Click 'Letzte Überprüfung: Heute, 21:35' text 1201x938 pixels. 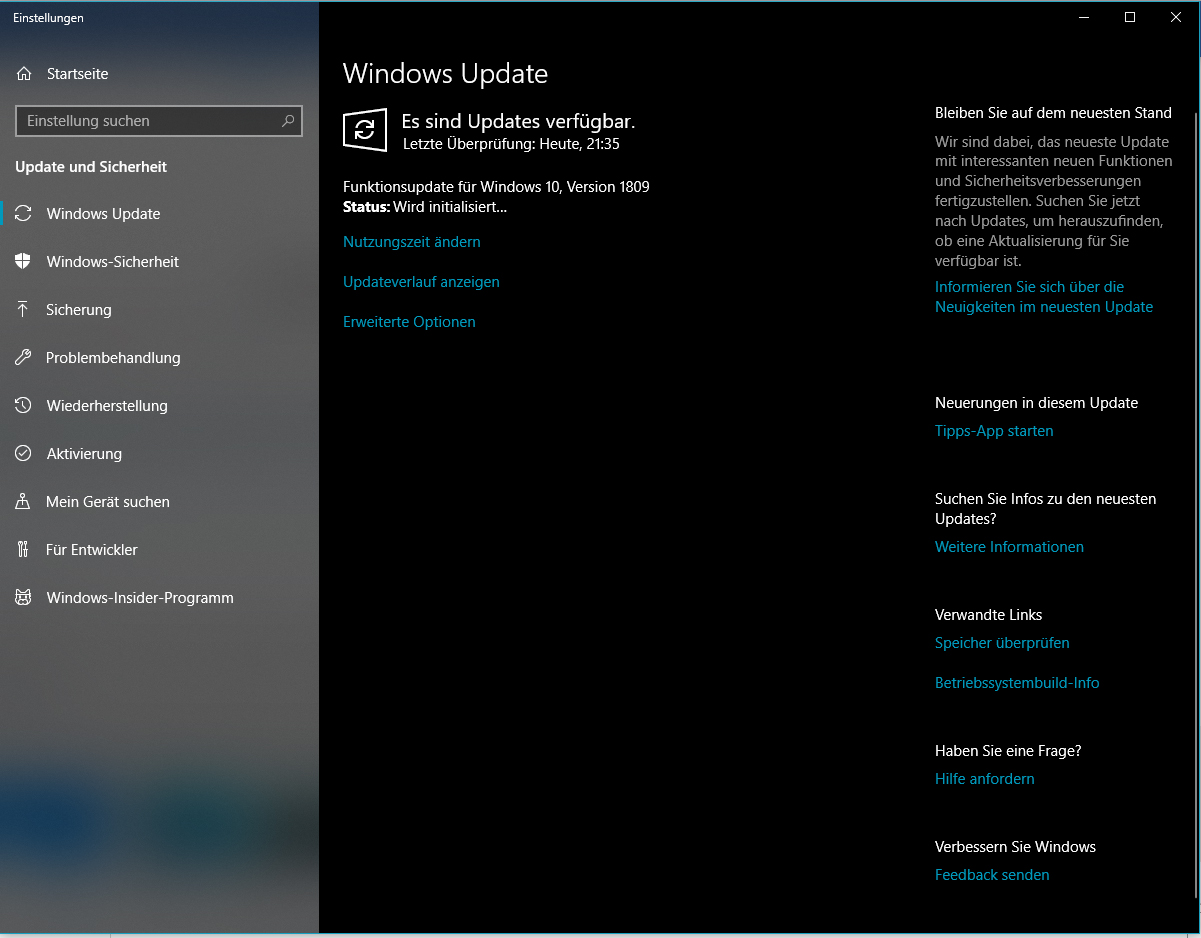511,144
